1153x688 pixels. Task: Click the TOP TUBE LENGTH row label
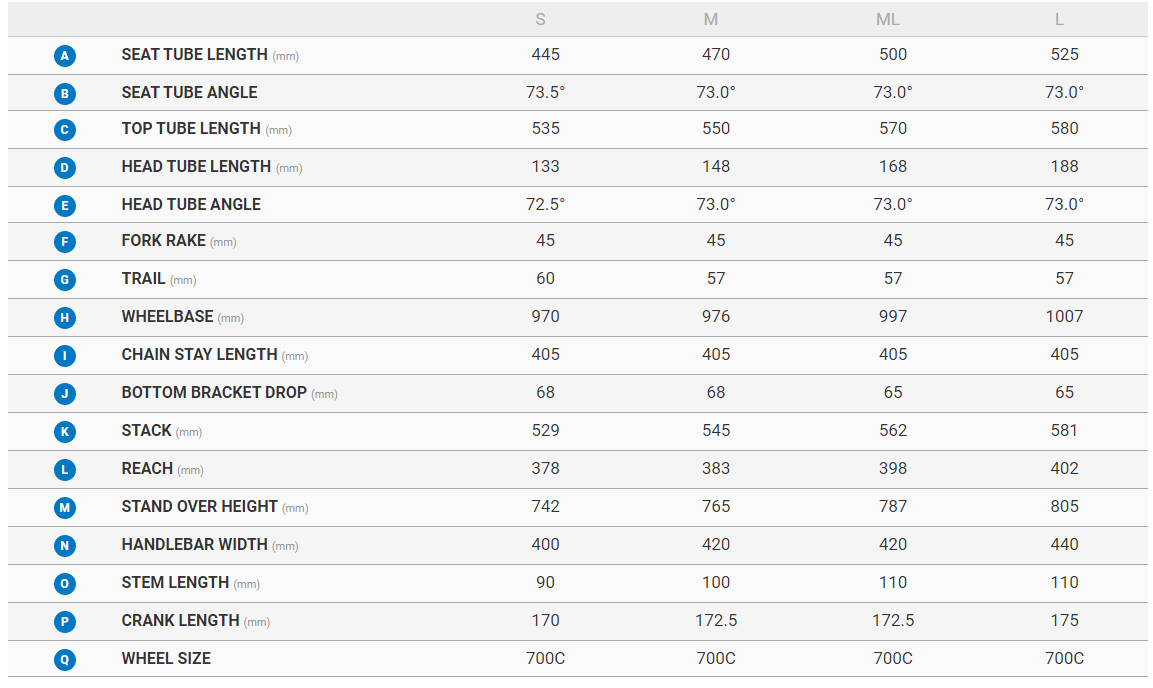click(191, 129)
